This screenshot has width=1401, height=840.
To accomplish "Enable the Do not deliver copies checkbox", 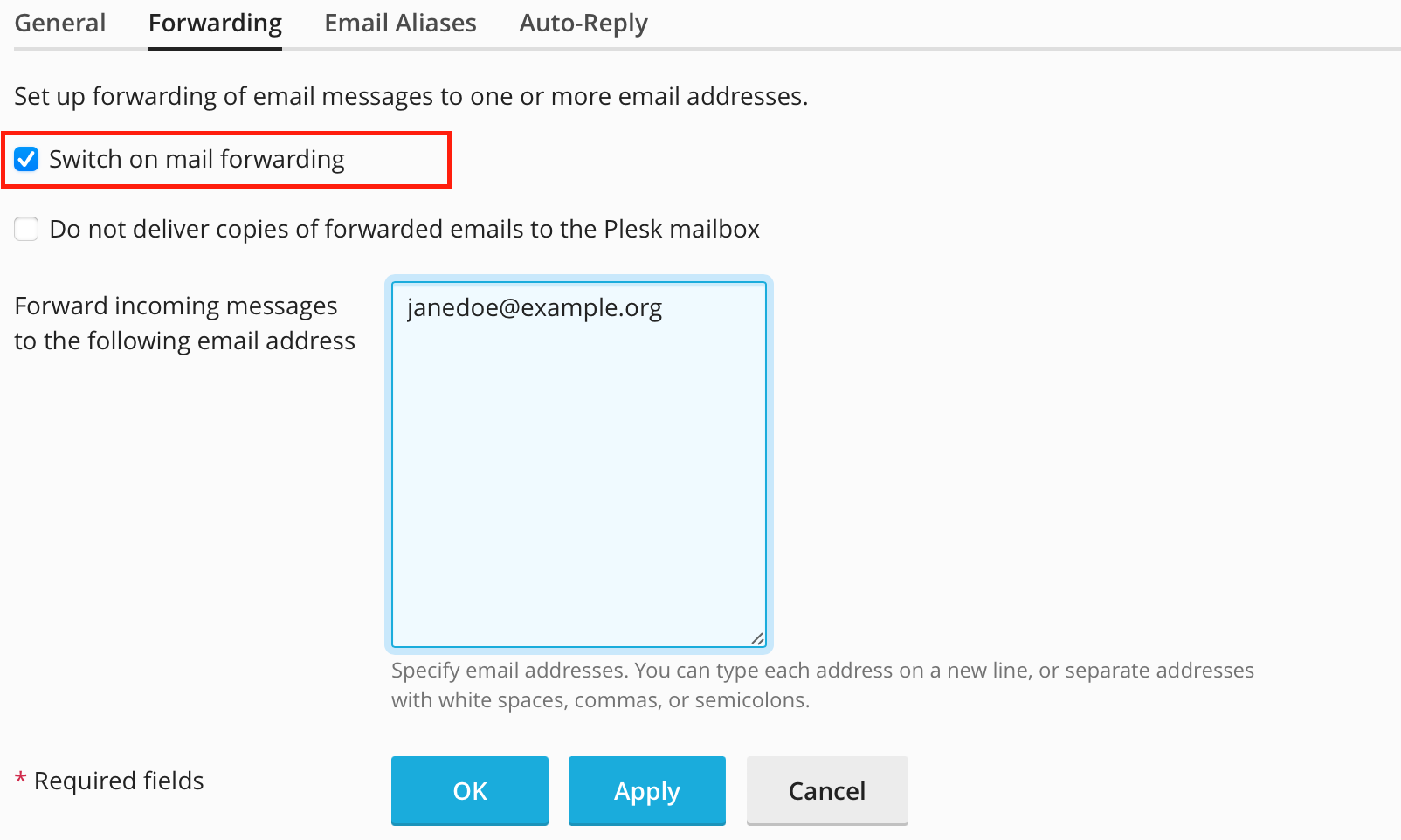I will 26,229.
